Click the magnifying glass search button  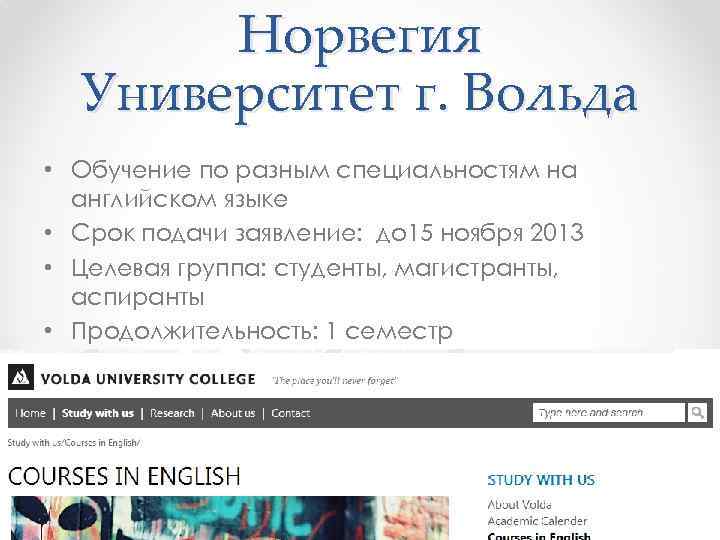697,412
